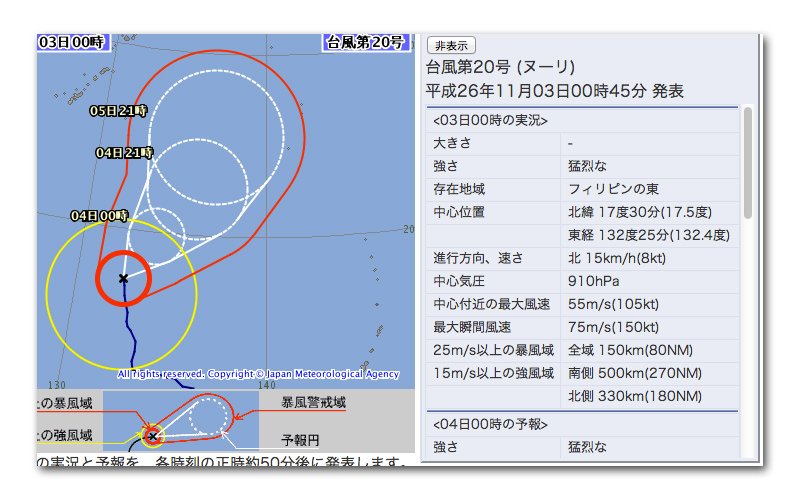Click the 存在地域 row label
Screen dimensions: 800x500
click(x=459, y=189)
